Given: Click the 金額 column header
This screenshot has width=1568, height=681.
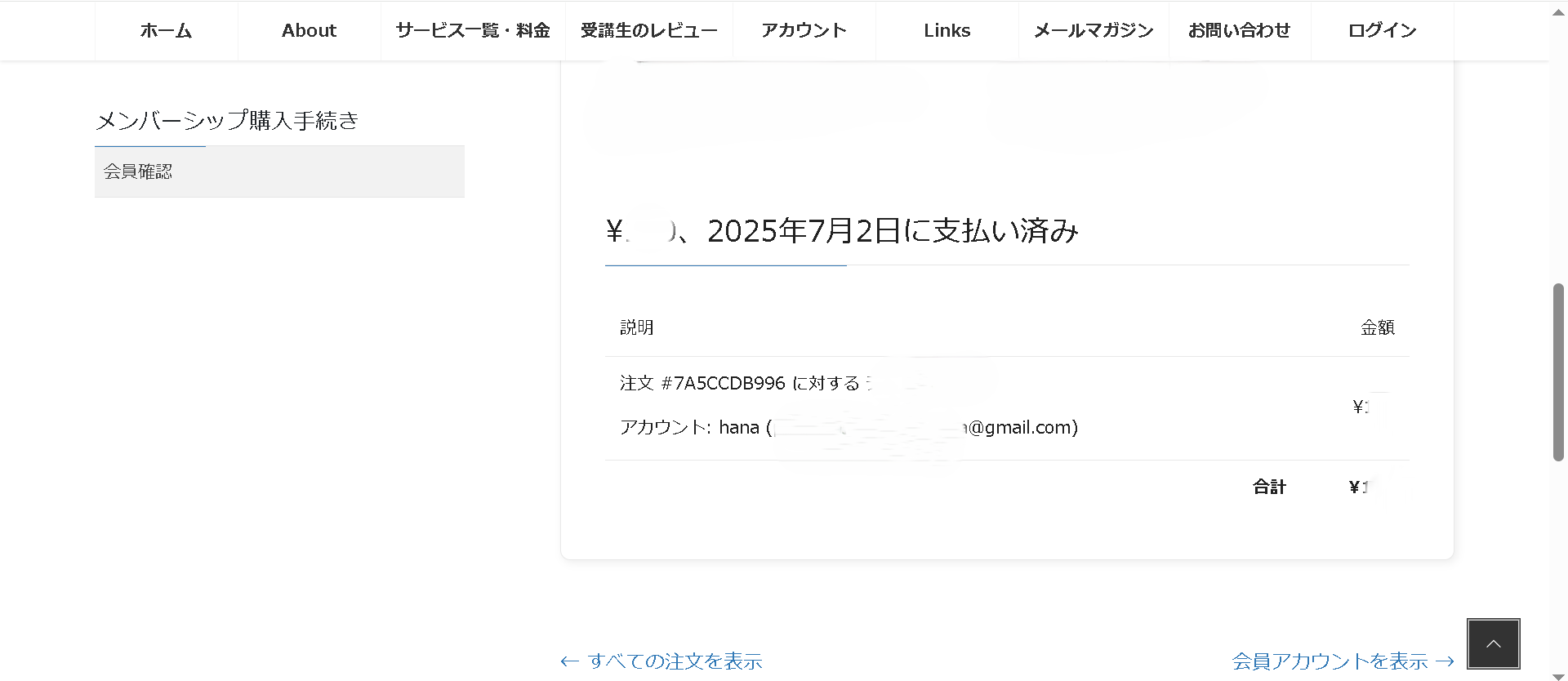Looking at the screenshot, I should (1377, 327).
